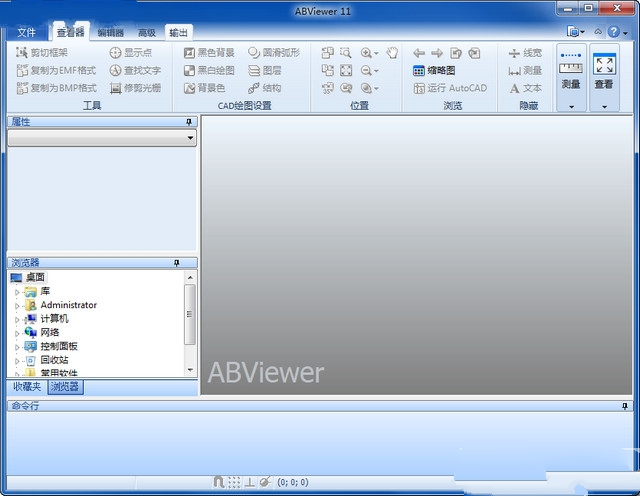Open the dropdown arrow under large 测量 button
The height and width of the screenshot is (496, 640).
[571, 107]
